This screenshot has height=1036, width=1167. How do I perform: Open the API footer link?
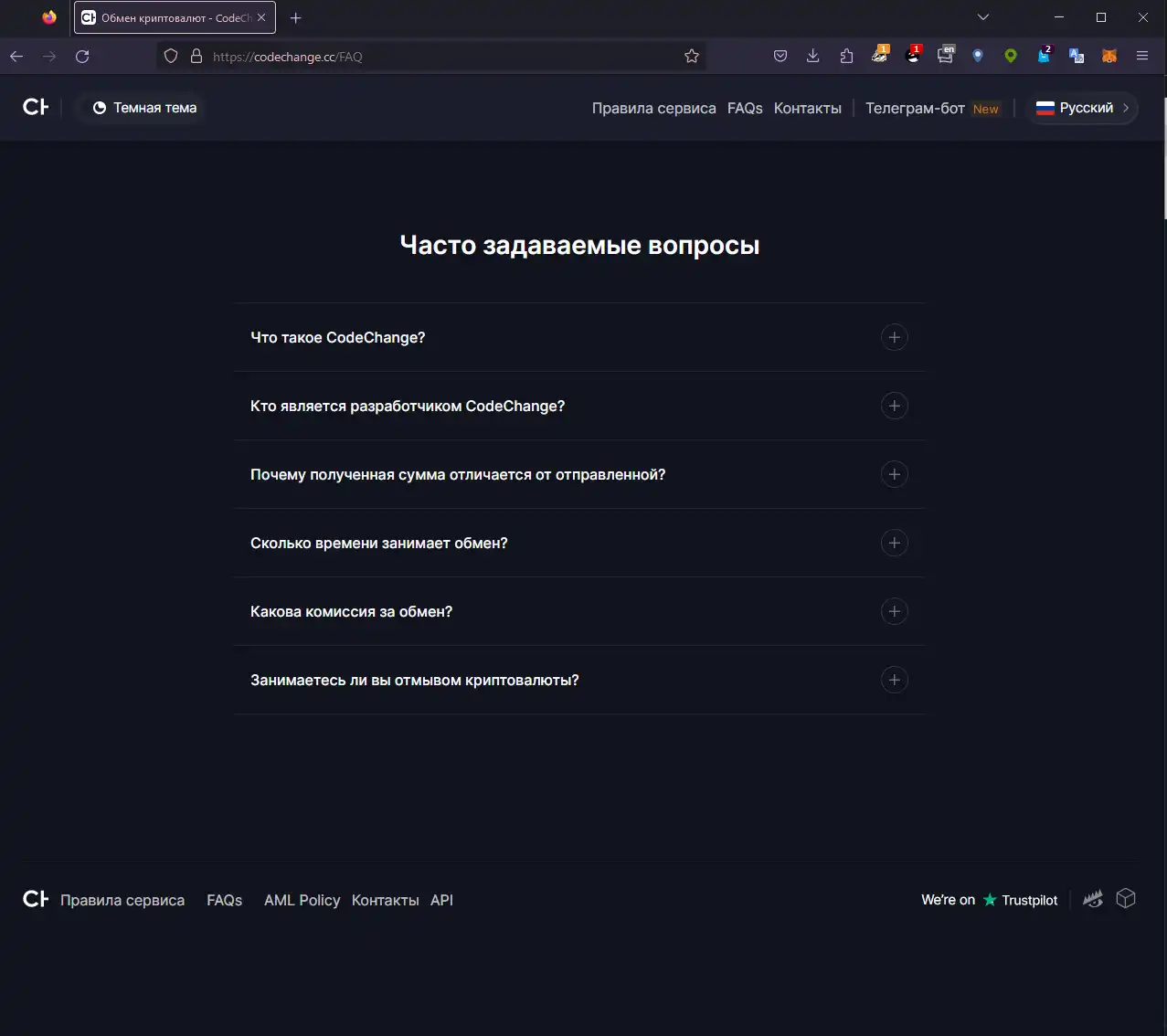click(x=441, y=900)
